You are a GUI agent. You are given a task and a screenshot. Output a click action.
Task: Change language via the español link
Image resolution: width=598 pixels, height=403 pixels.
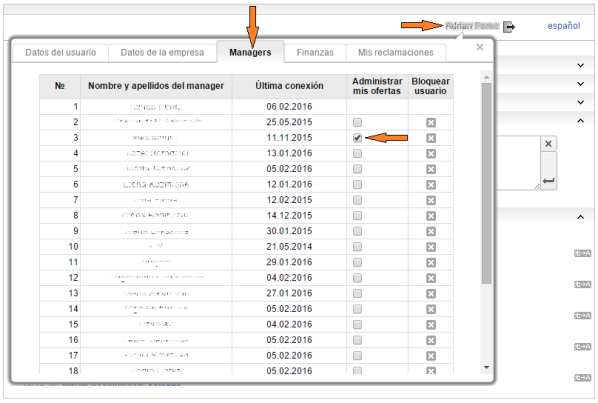click(564, 26)
